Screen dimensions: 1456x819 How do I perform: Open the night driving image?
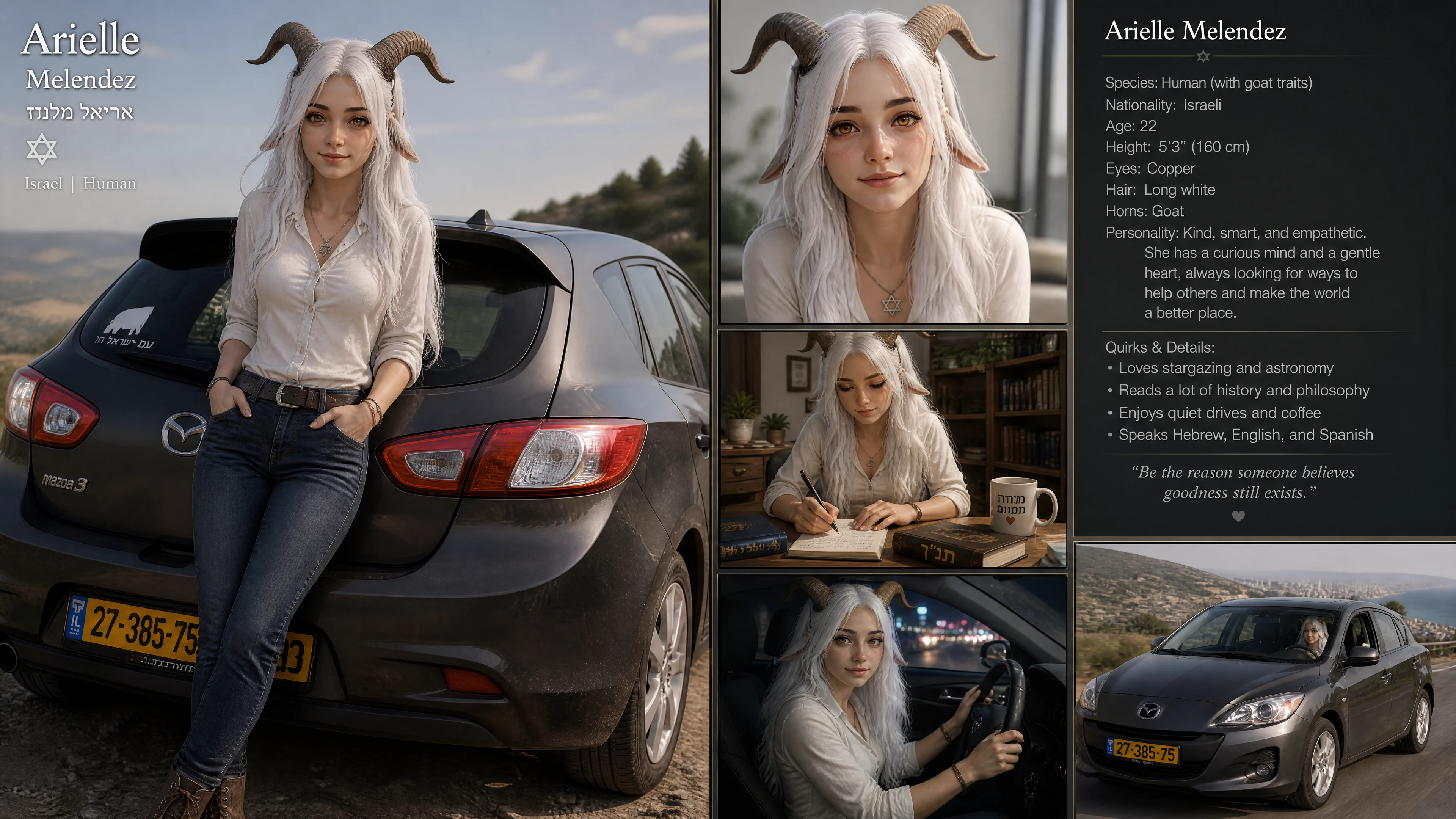[x=893, y=697]
